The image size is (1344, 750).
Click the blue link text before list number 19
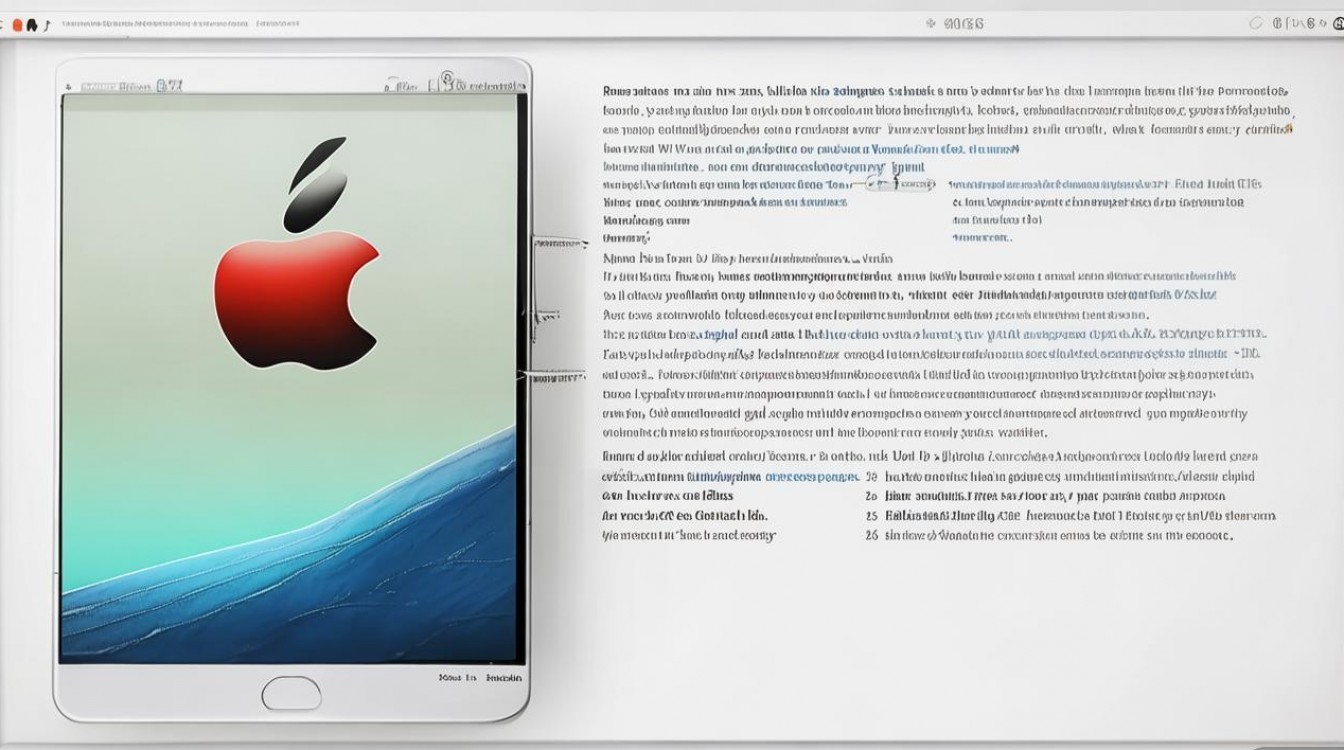click(811, 477)
